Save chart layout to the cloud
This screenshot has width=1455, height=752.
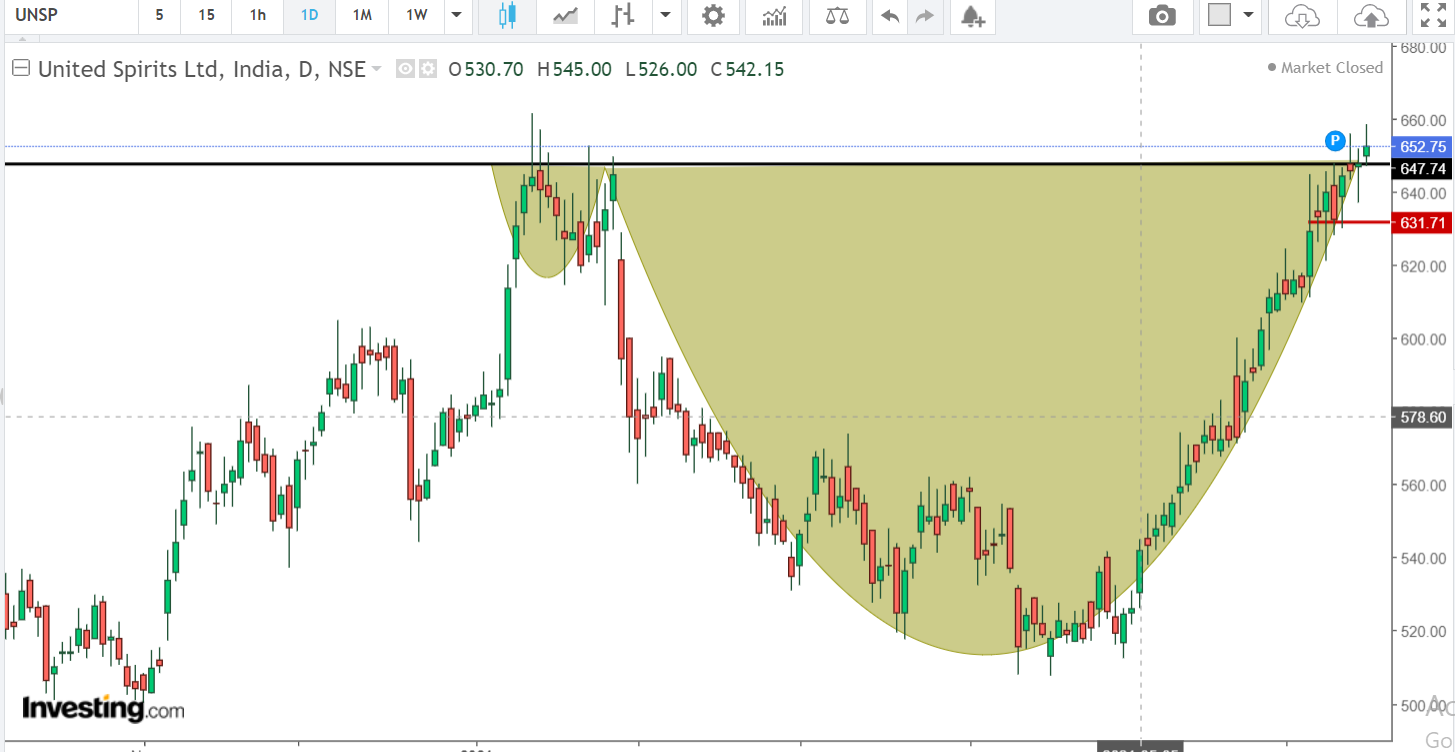[1370, 15]
